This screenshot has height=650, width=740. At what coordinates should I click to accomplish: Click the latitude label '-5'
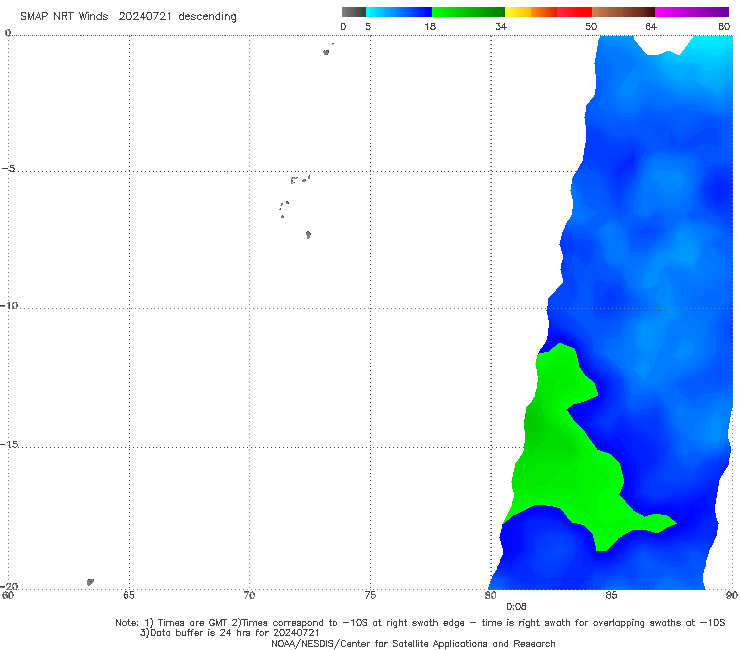coord(9,169)
